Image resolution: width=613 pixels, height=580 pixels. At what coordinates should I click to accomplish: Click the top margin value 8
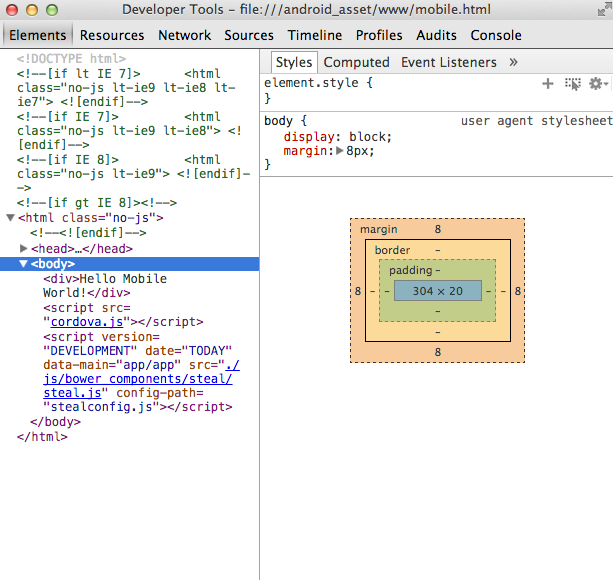438,229
